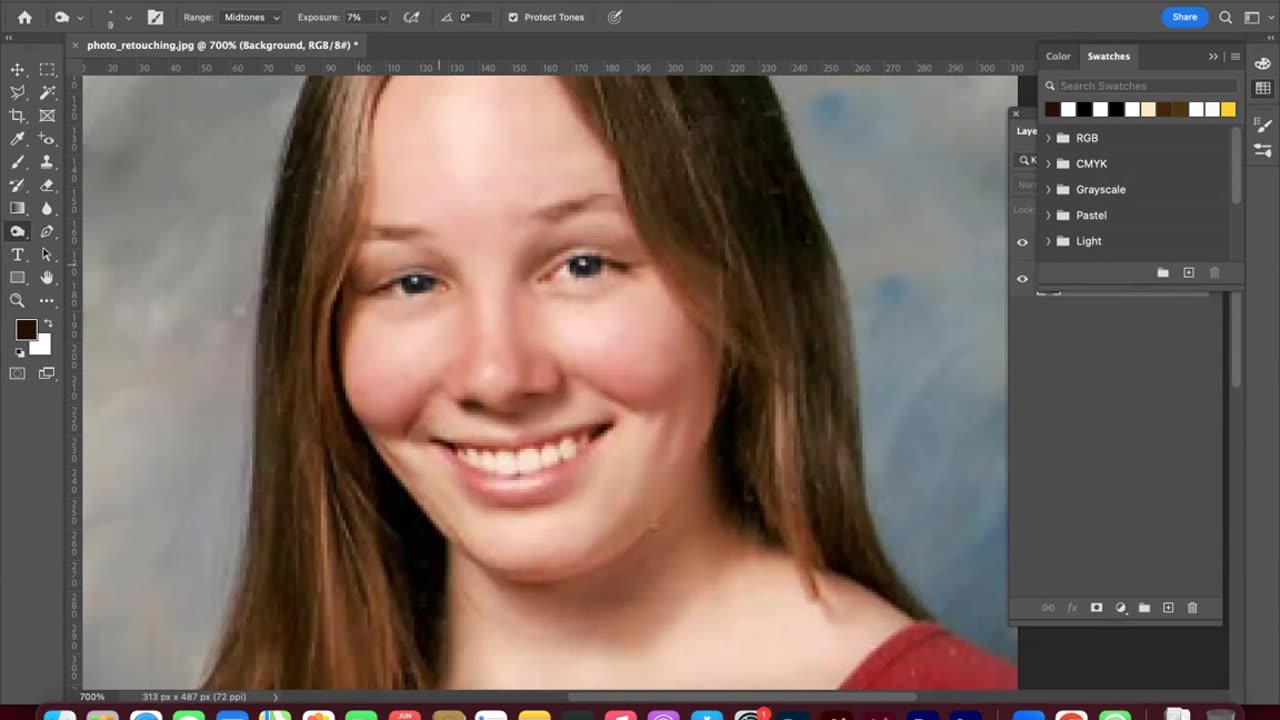The height and width of the screenshot is (720, 1280).
Task: Open the Swatches panel menu
Action: point(1235,56)
